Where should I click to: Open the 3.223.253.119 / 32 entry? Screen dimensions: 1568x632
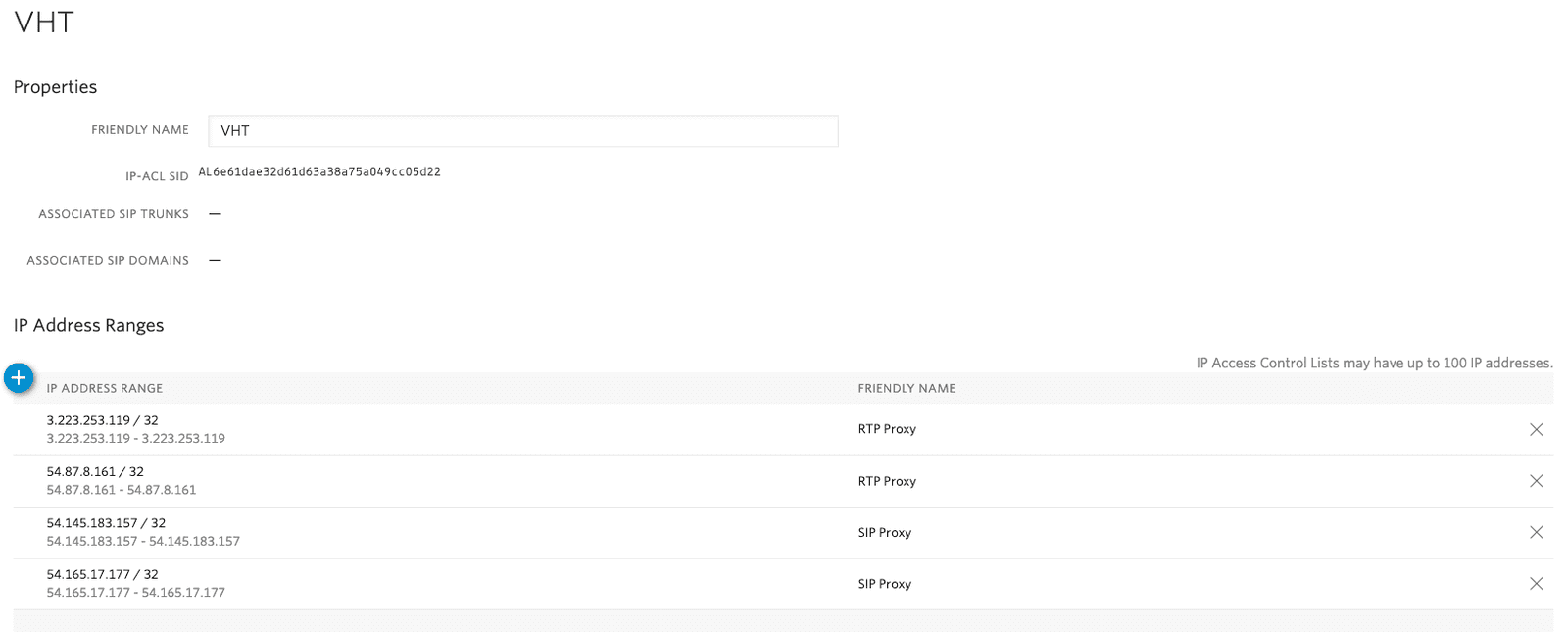tap(102, 420)
